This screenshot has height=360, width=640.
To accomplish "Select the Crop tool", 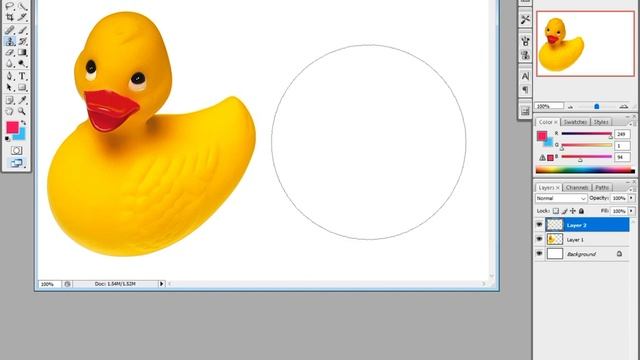I will [x=10, y=17].
